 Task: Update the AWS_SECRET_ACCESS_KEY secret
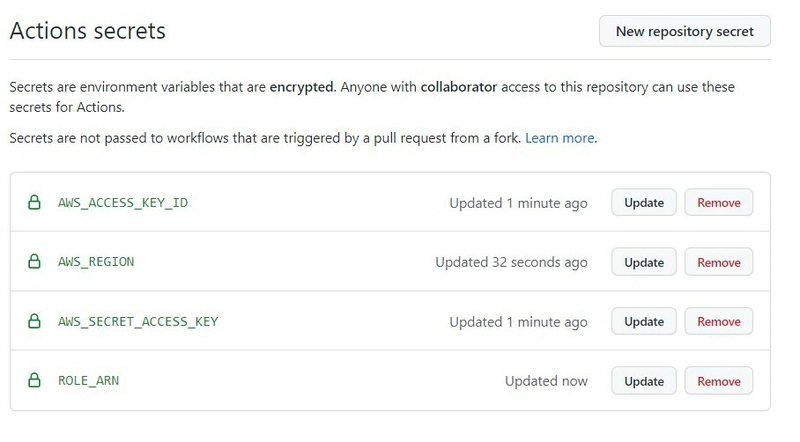point(644,322)
